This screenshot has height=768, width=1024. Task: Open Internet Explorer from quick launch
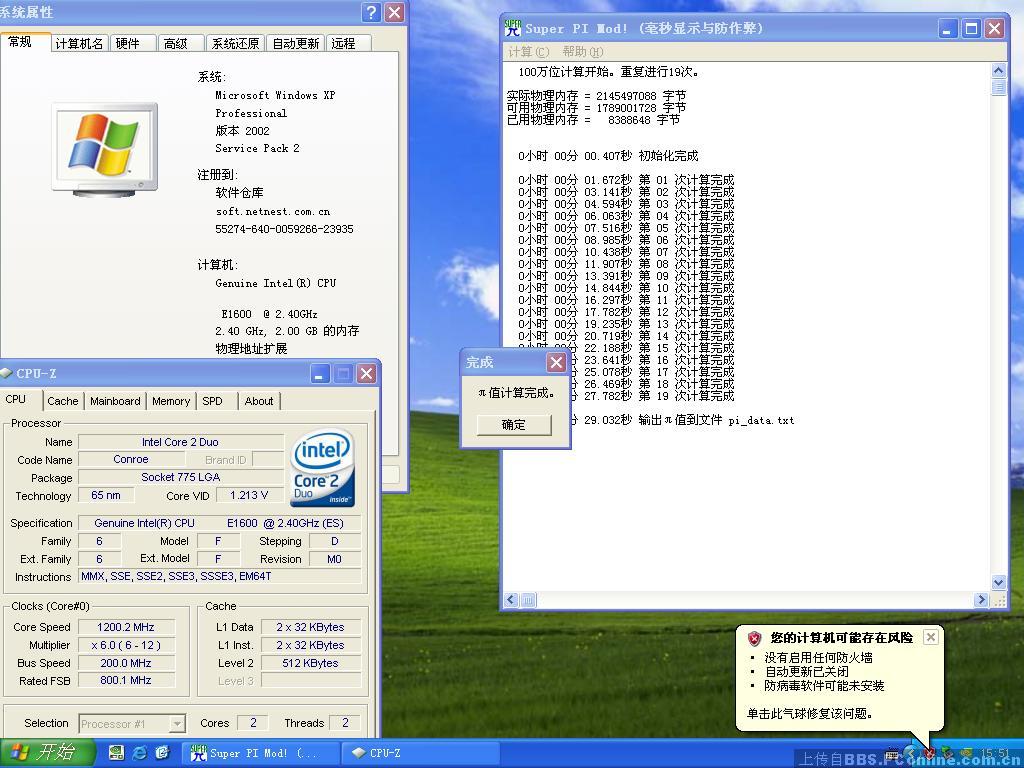point(140,752)
